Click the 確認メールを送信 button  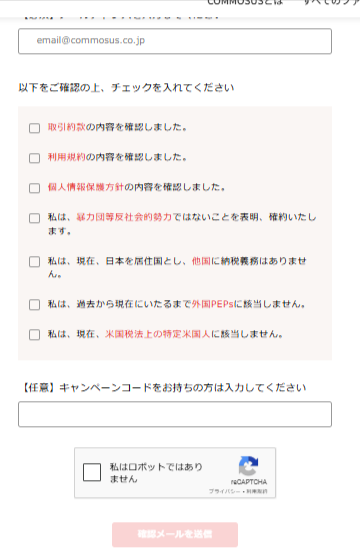175,534
